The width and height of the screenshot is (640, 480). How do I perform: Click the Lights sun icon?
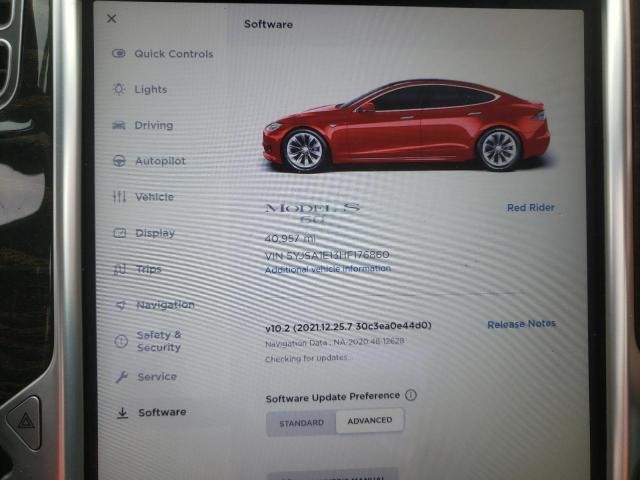pyautogui.click(x=119, y=90)
